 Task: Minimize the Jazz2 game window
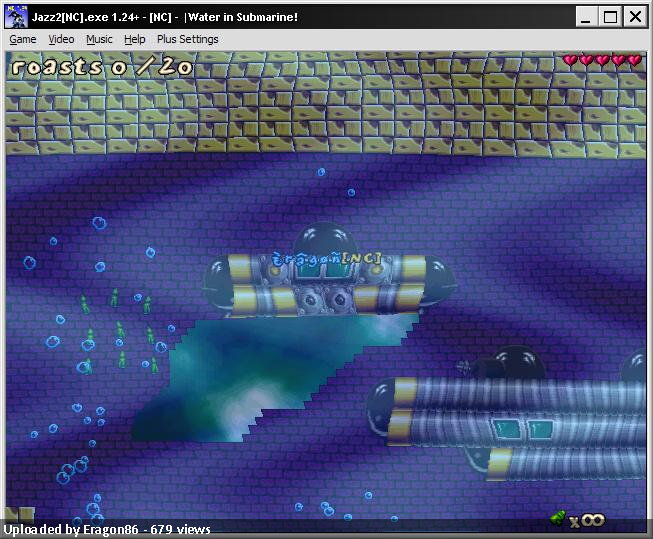(x=588, y=17)
